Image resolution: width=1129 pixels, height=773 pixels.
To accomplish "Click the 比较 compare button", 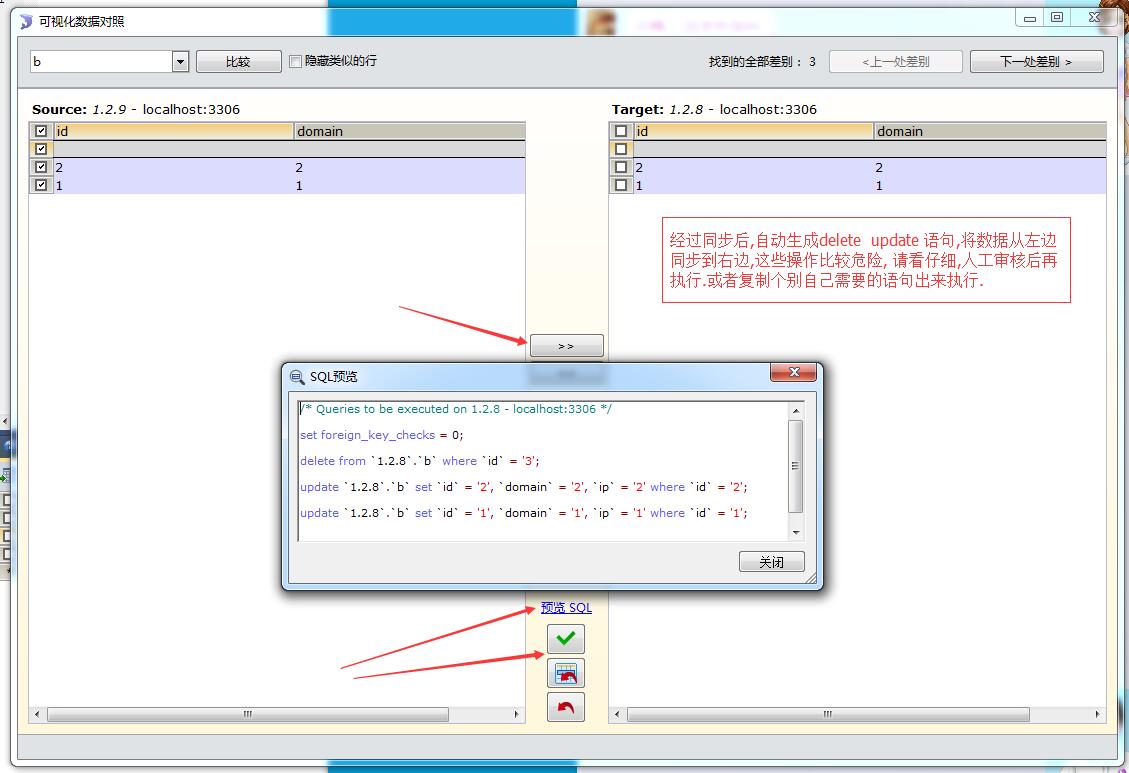I will click(x=238, y=62).
